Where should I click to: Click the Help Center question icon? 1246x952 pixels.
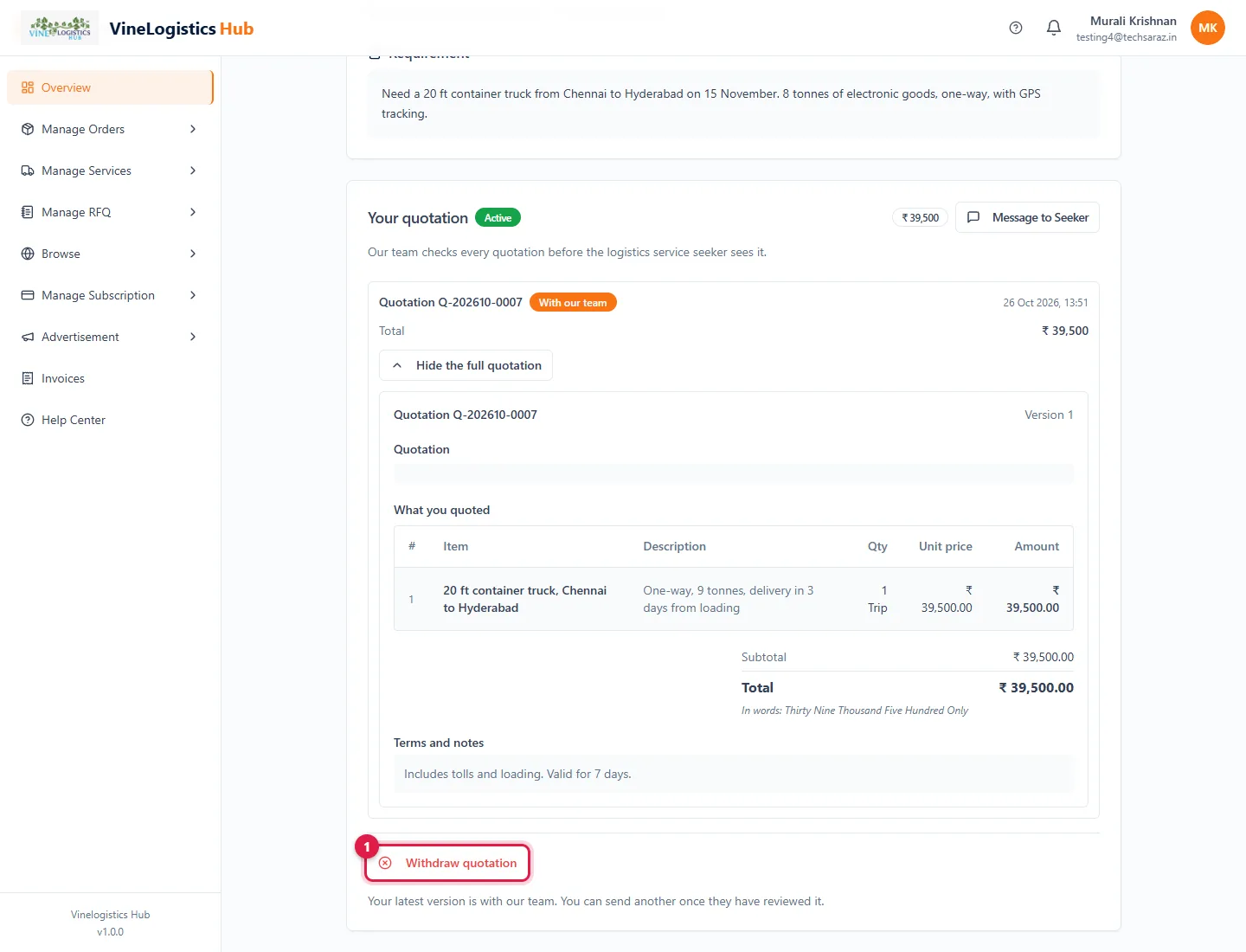point(28,420)
